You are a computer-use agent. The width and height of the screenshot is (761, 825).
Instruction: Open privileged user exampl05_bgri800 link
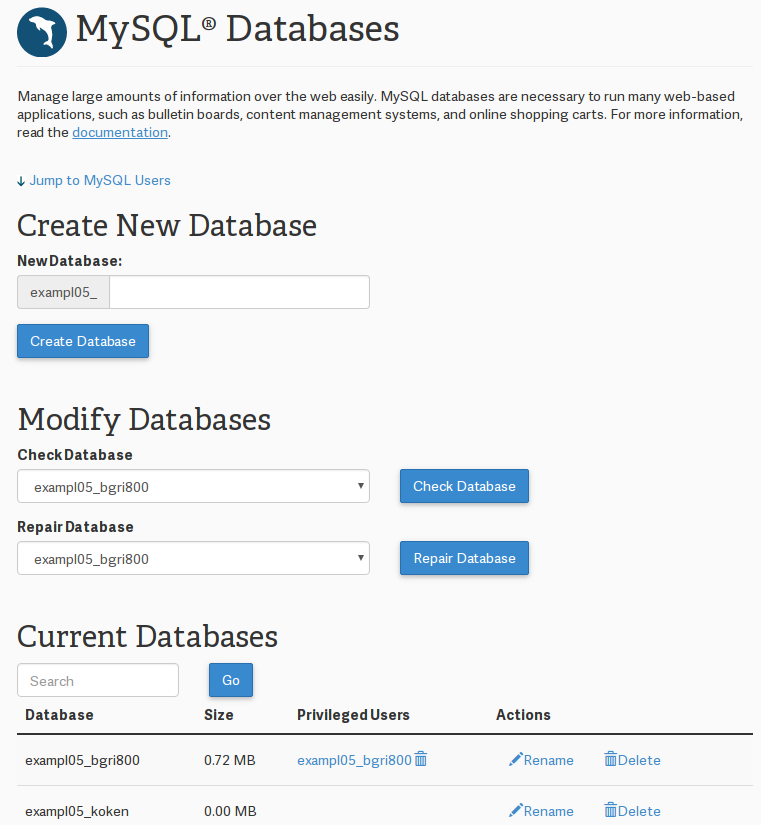tap(354, 760)
